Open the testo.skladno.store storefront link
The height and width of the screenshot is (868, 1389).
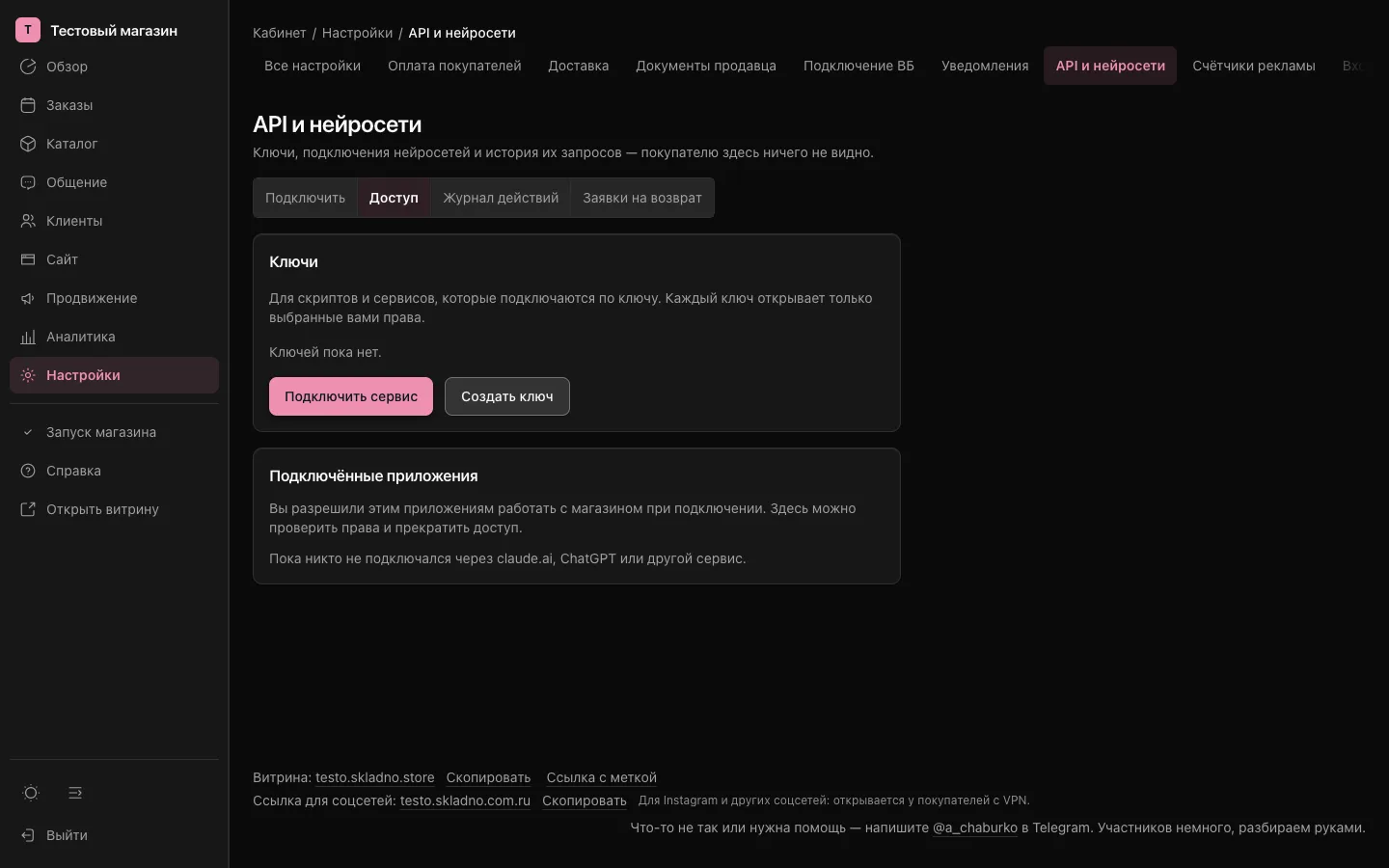click(375, 777)
